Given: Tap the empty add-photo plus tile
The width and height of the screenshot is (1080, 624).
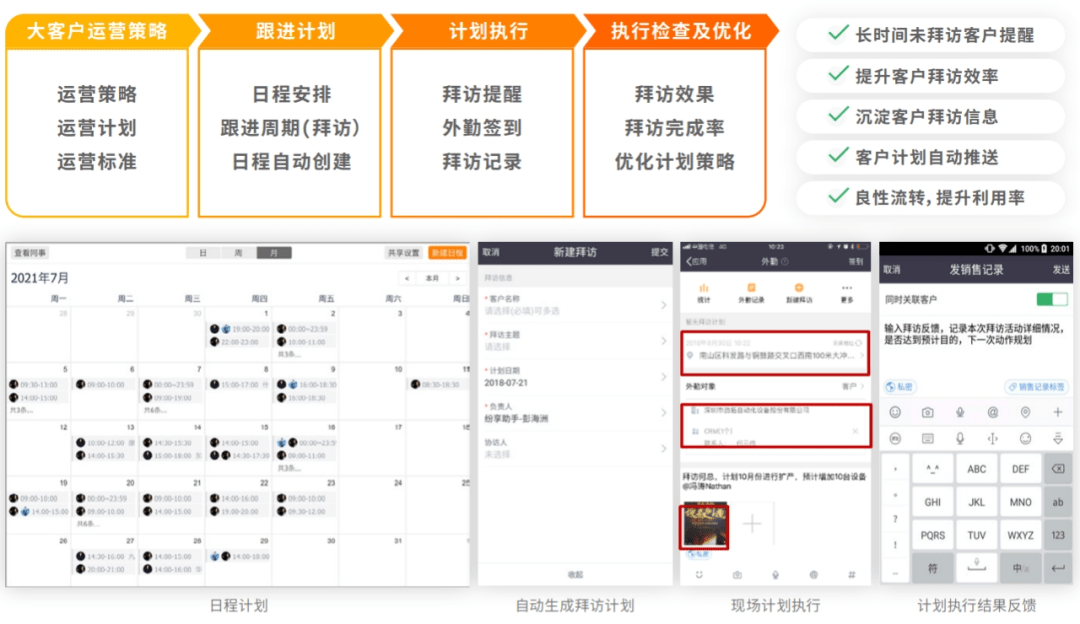Looking at the screenshot, I should (752, 524).
